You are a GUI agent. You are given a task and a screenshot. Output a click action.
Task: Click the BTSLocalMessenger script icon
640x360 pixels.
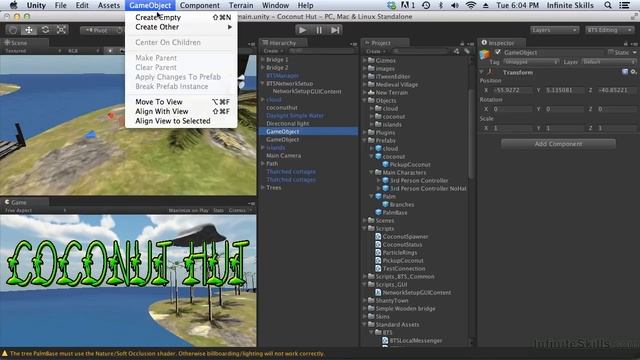(x=385, y=340)
